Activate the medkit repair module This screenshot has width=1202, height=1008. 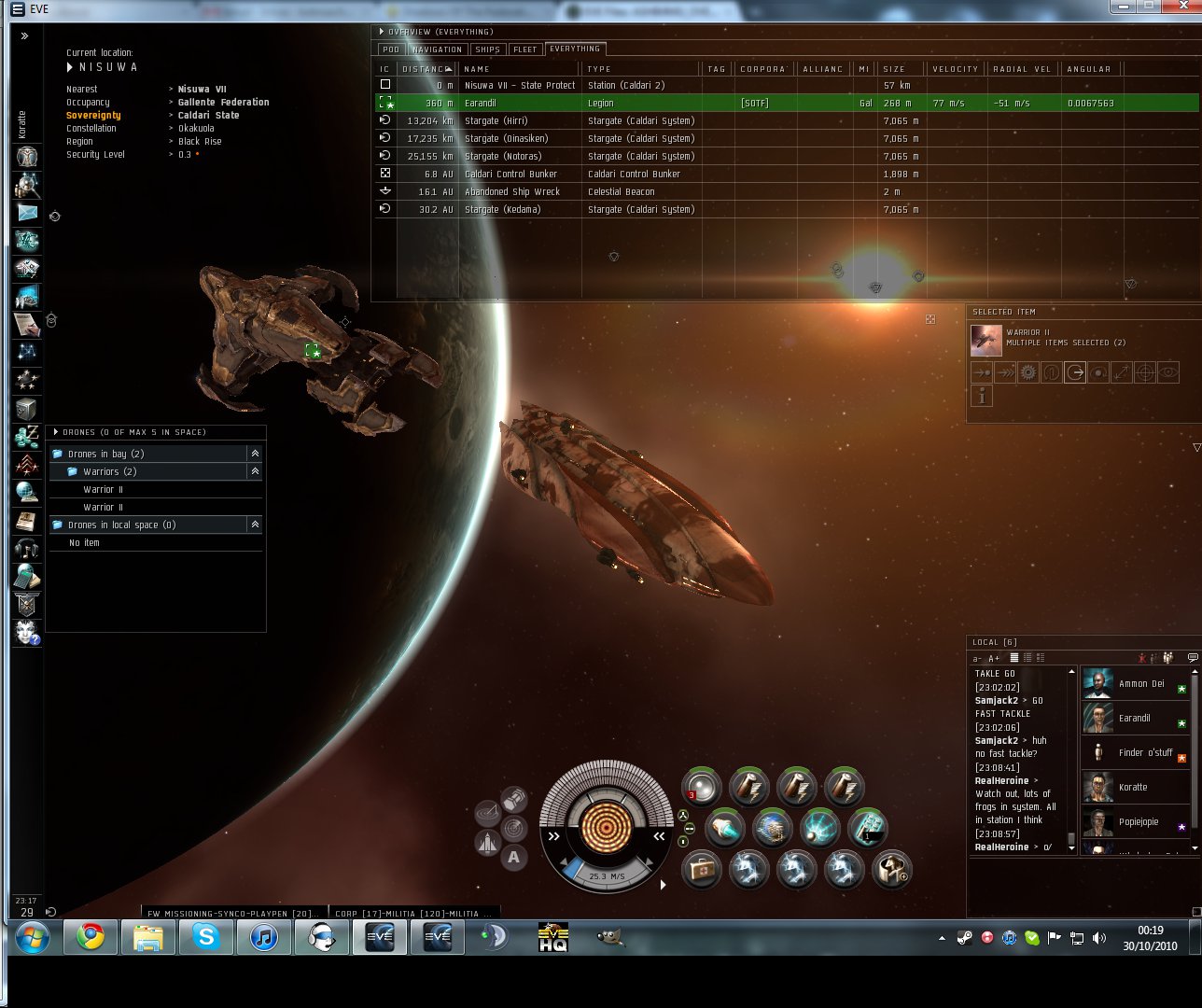tap(702, 869)
